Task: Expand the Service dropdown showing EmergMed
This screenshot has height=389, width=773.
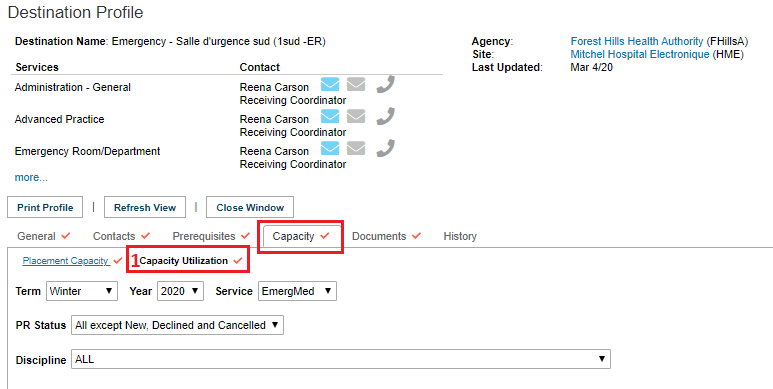Action: tap(297, 291)
